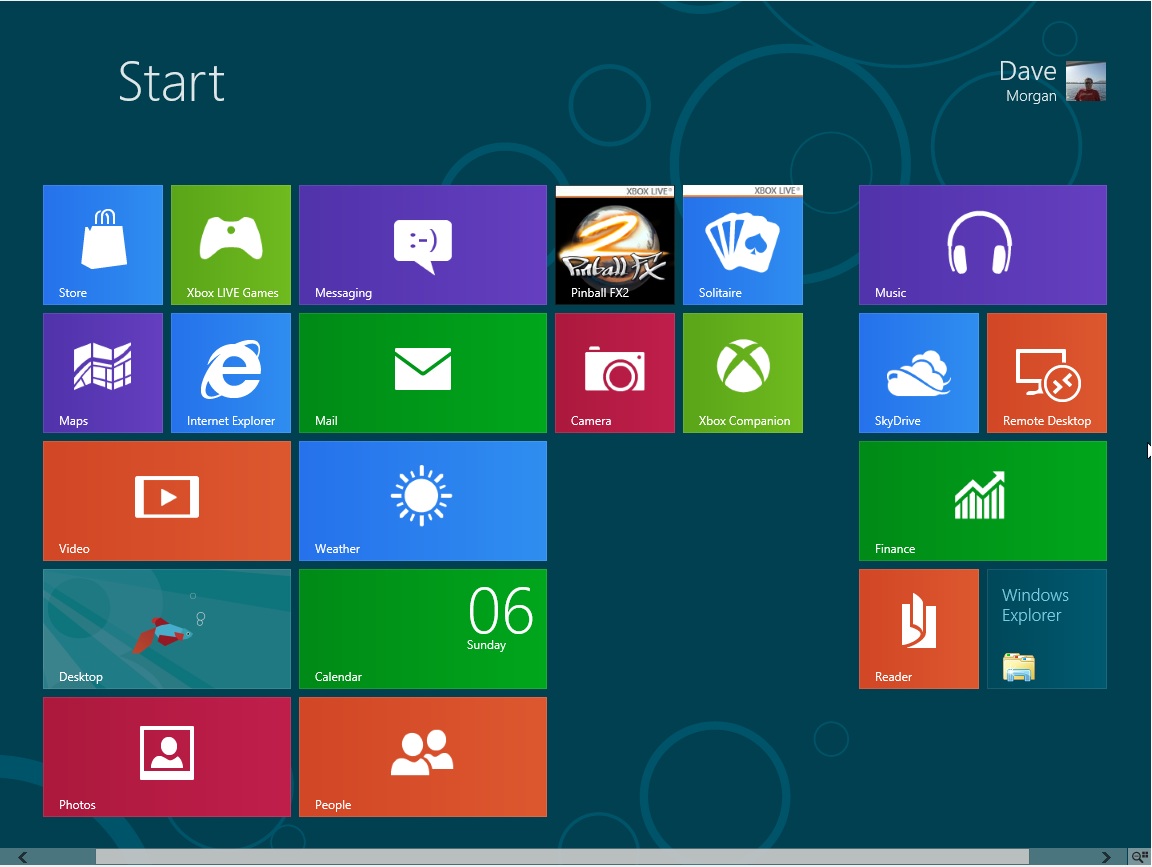Click the Dave Morgan user name

(x=1028, y=81)
